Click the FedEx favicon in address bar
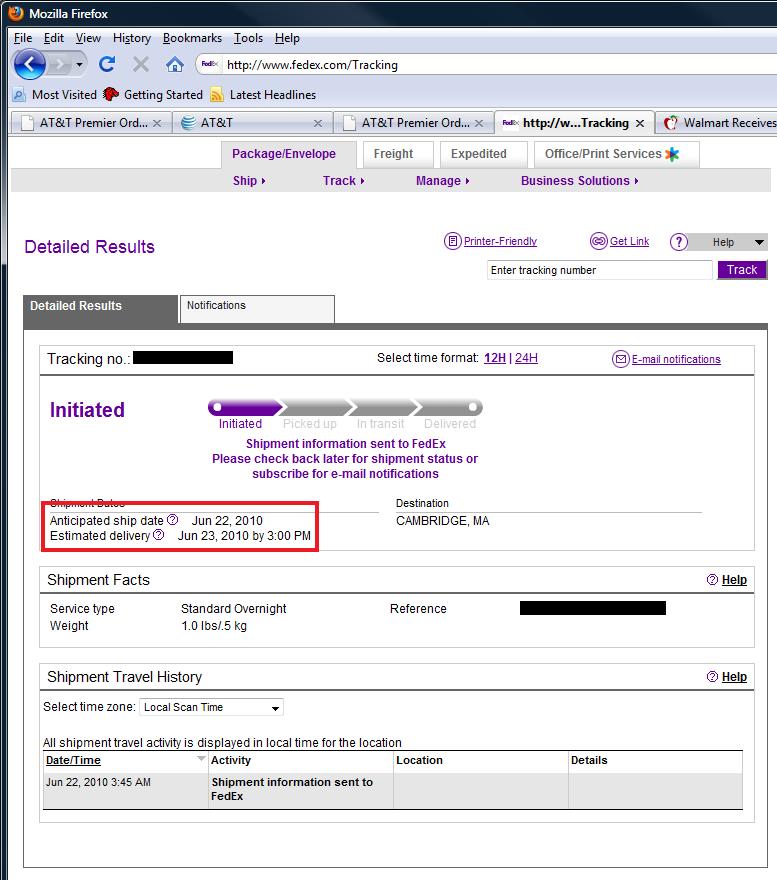Viewport: 777px width, 880px height. (209, 64)
